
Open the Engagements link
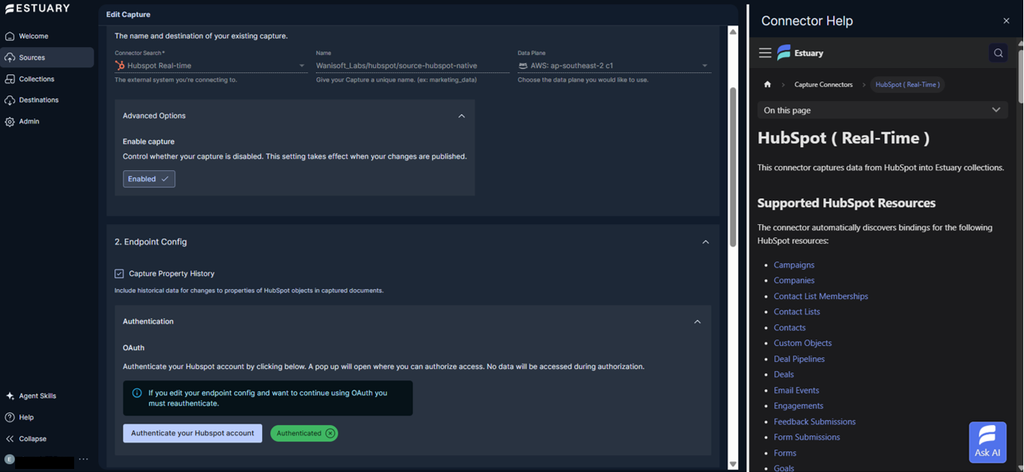tap(799, 405)
